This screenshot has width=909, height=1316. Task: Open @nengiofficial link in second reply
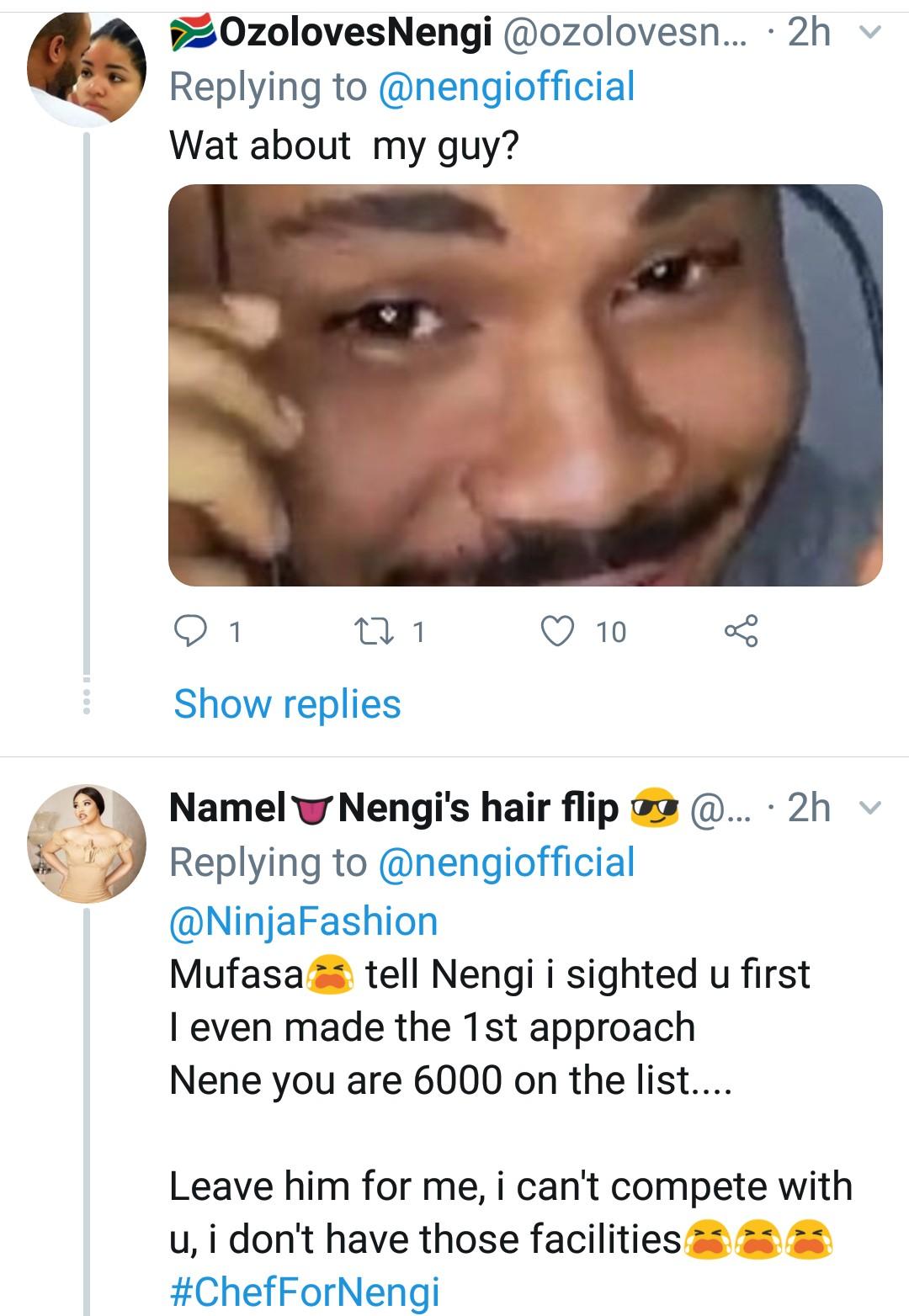pos(507,862)
